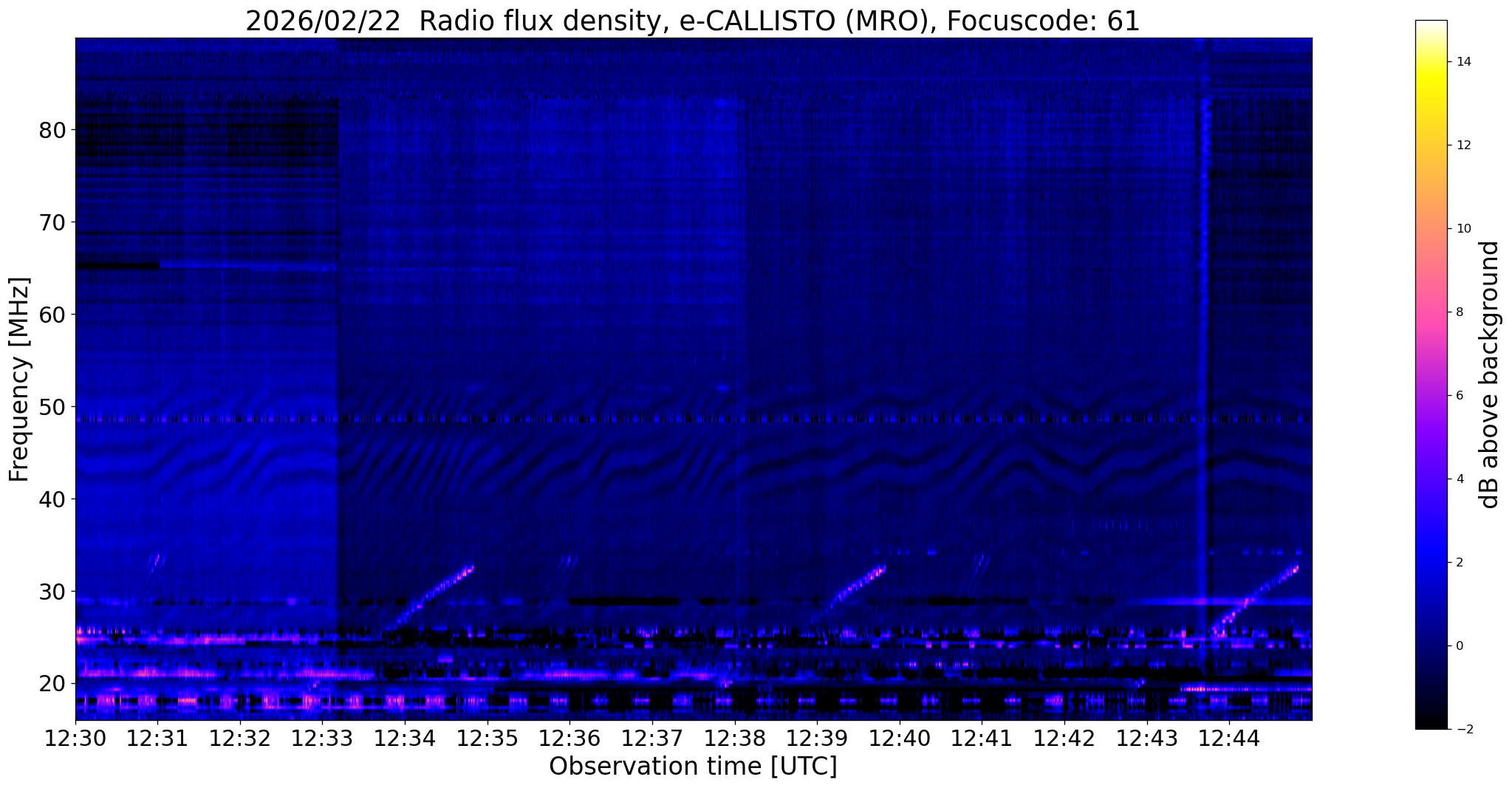The height and width of the screenshot is (788, 1512).
Task: Click the colorbar tick label 10
Action: (1463, 229)
